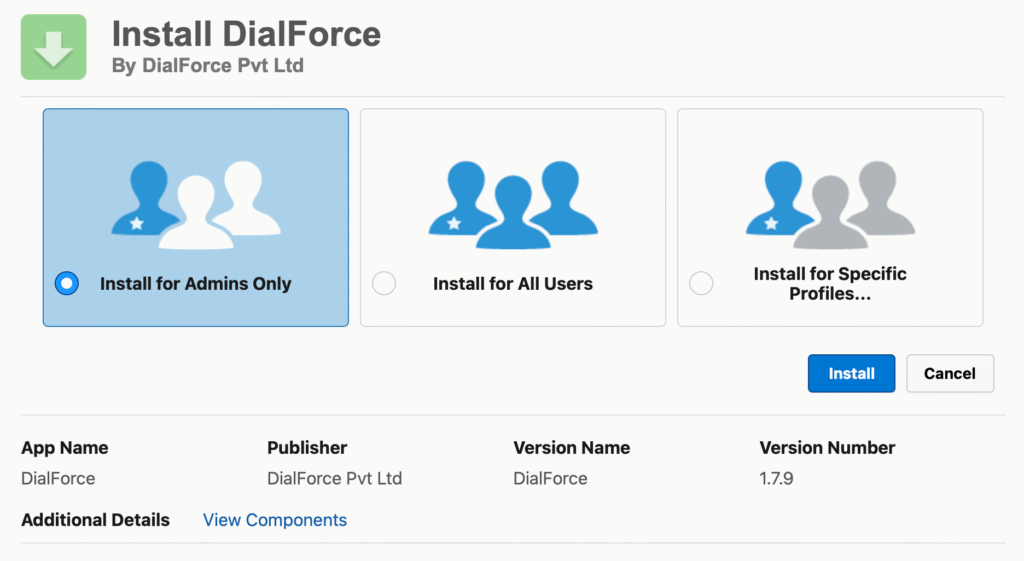Click the DialForce app name value

coord(58,478)
